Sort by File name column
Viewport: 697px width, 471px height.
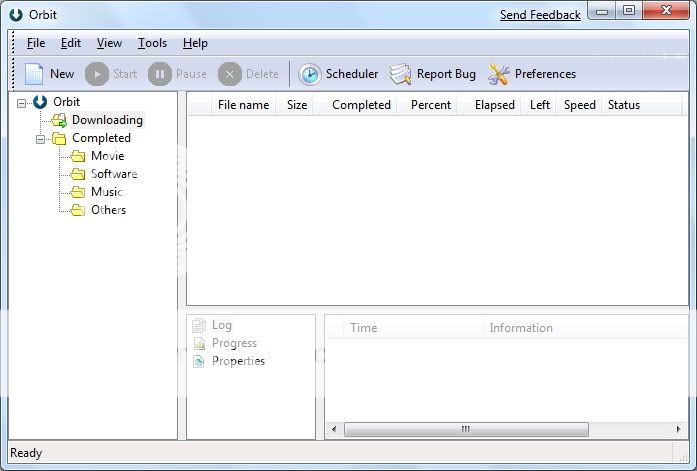(244, 105)
